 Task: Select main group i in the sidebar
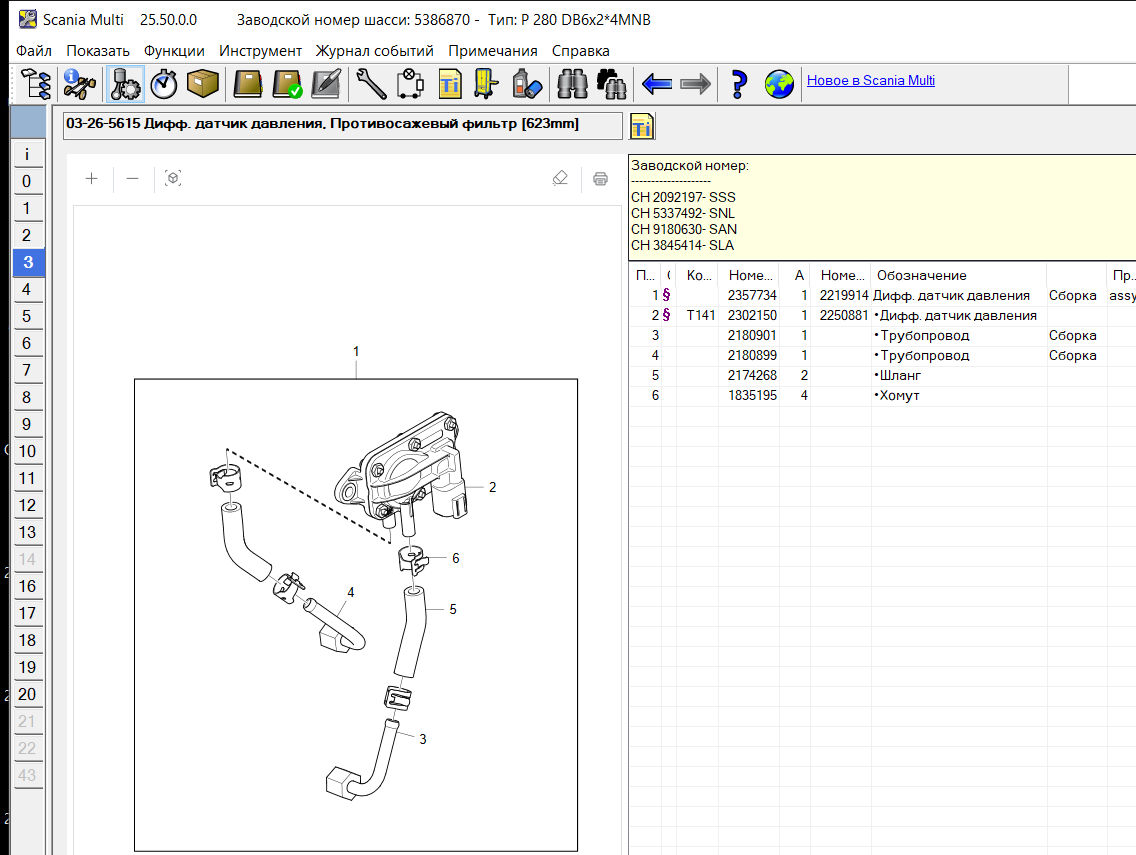pyautogui.click(x=28, y=154)
